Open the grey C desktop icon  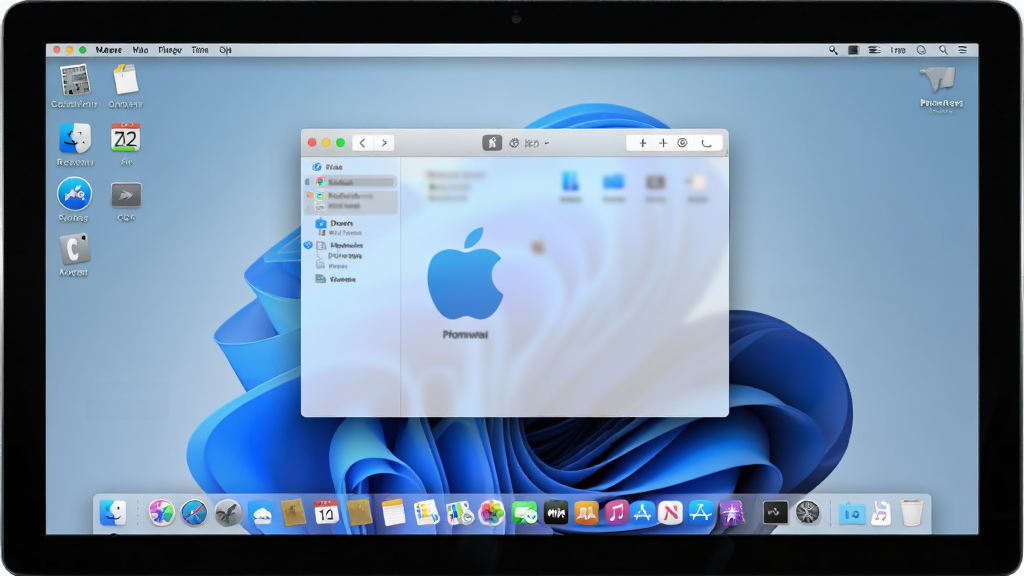[x=74, y=249]
